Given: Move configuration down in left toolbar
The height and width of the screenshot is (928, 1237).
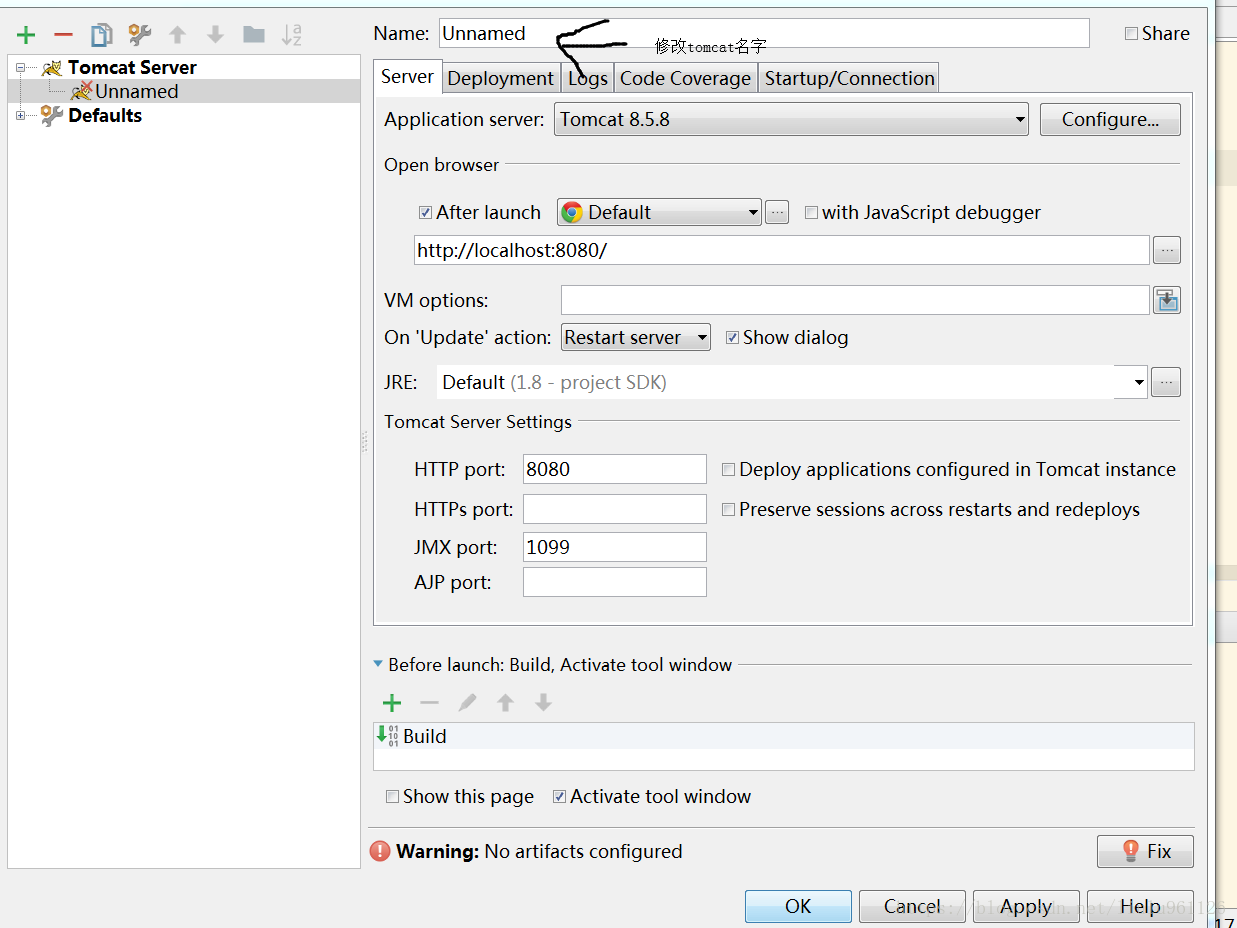Looking at the screenshot, I should (x=215, y=35).
